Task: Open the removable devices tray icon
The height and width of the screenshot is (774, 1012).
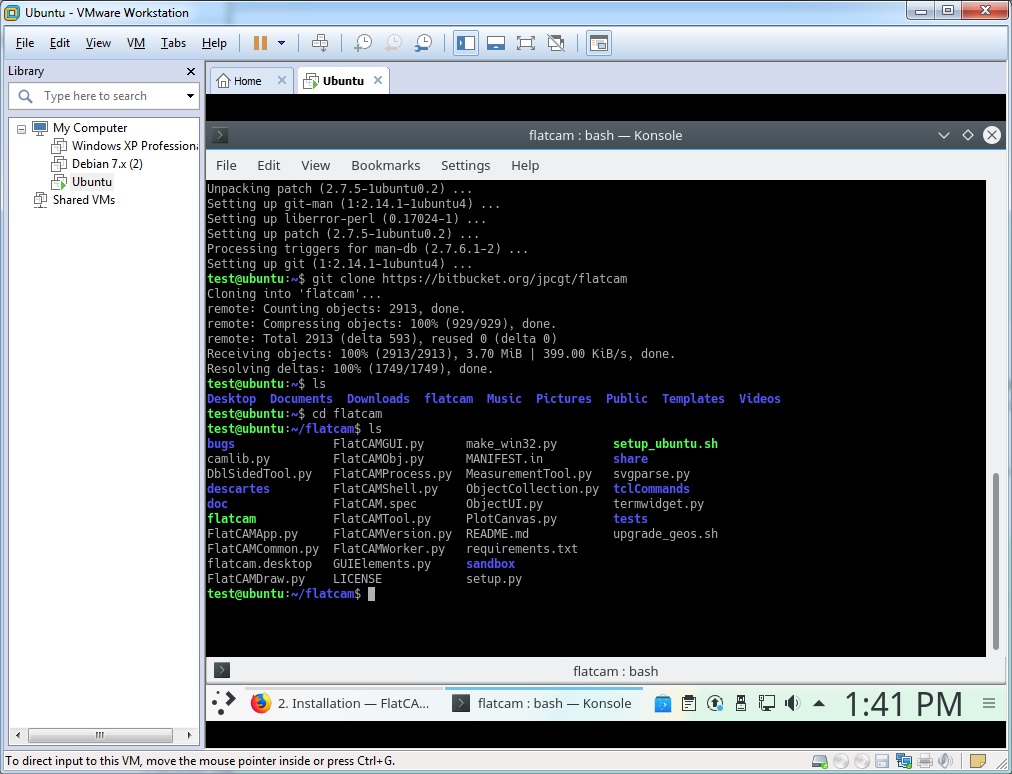Action: pyautogui.click(x=741, y=704)
